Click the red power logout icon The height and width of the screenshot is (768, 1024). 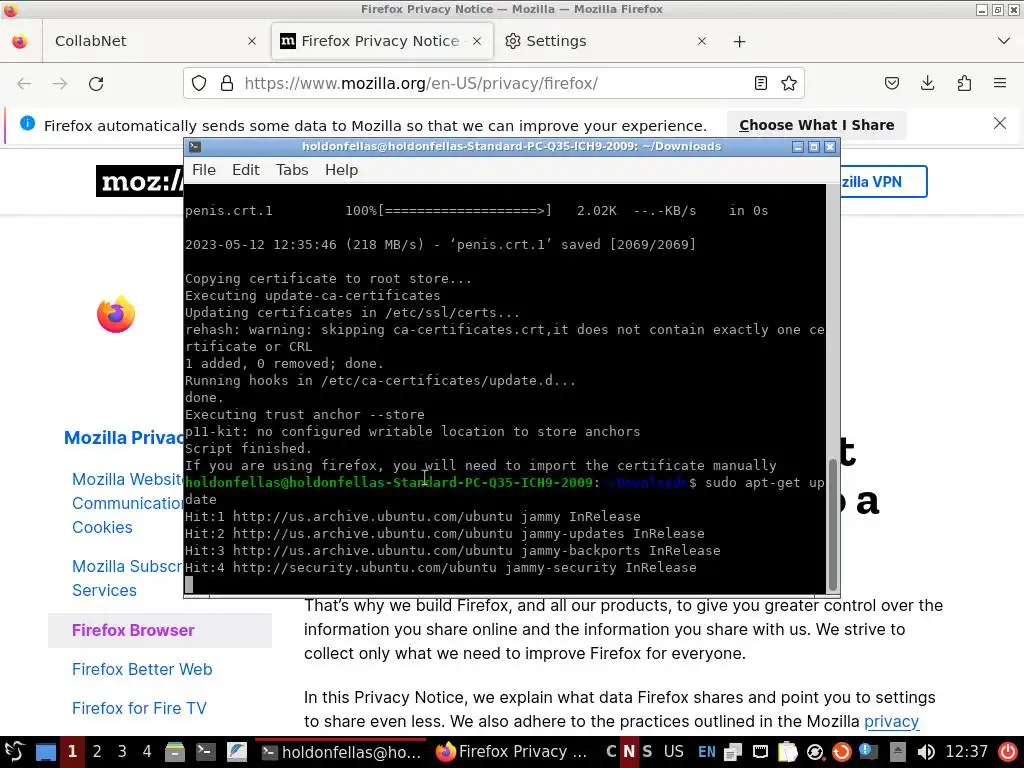tap(1008, 752)
